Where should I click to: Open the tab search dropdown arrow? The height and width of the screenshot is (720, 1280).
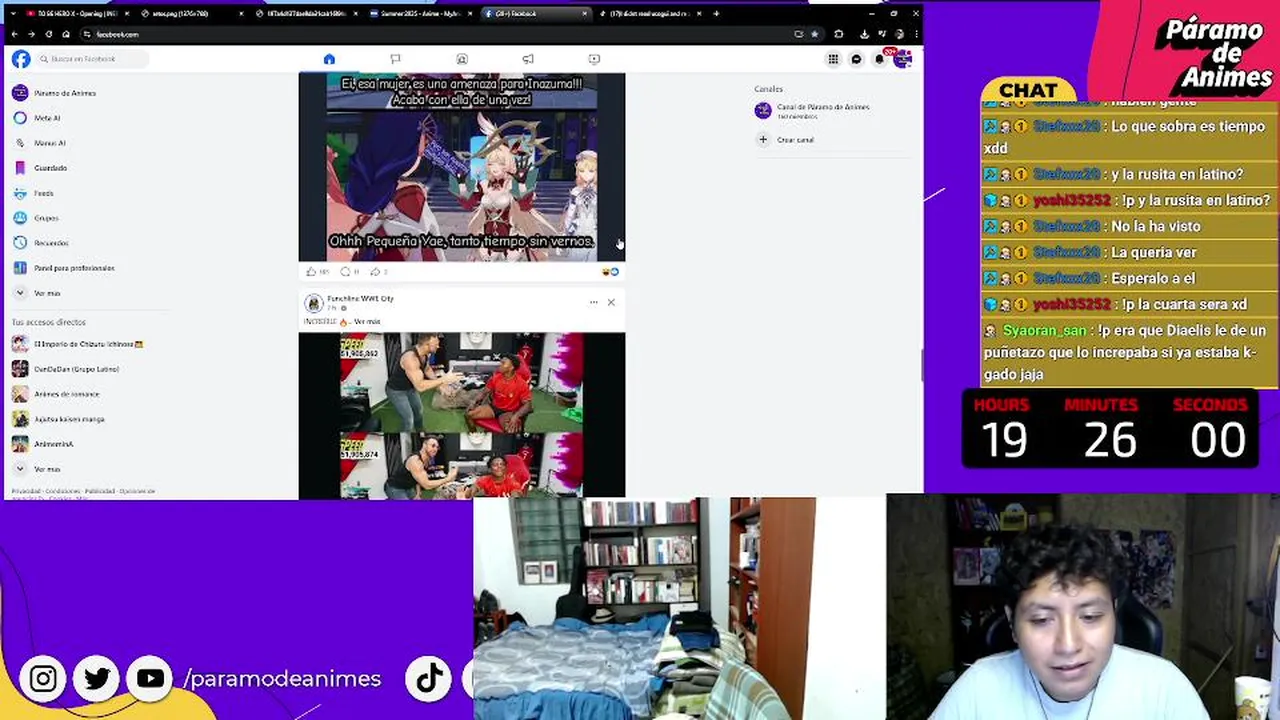[x=12, y=14]
